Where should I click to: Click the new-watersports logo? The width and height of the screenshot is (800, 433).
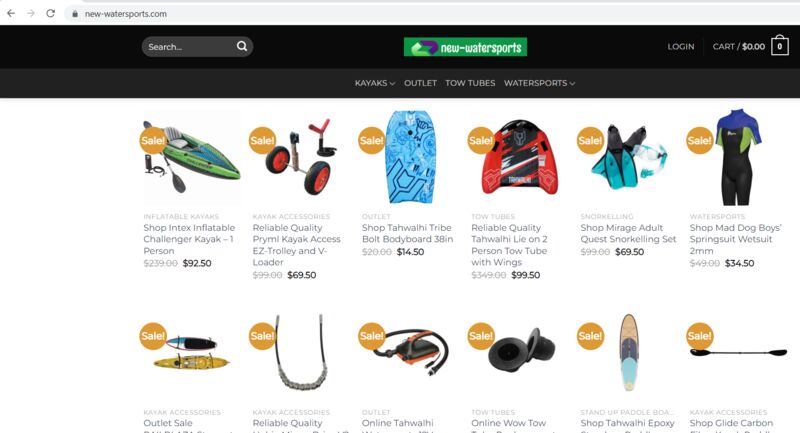coord(465,47)
